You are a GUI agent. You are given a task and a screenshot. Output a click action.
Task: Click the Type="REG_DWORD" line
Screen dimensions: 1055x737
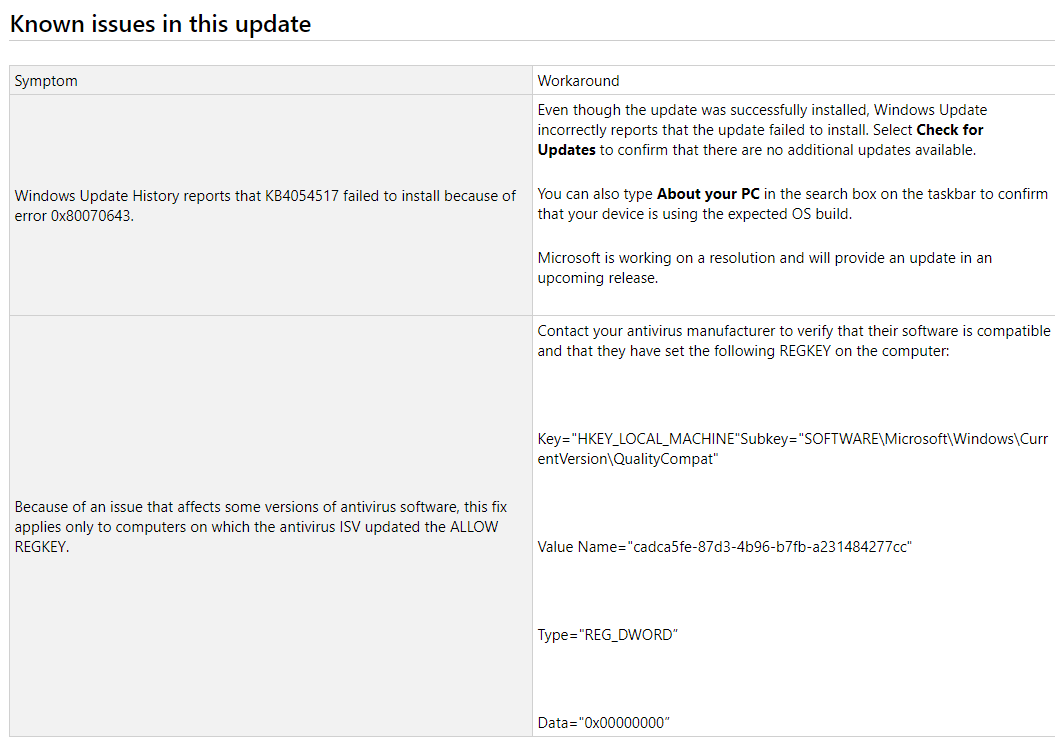click(608, 635)
